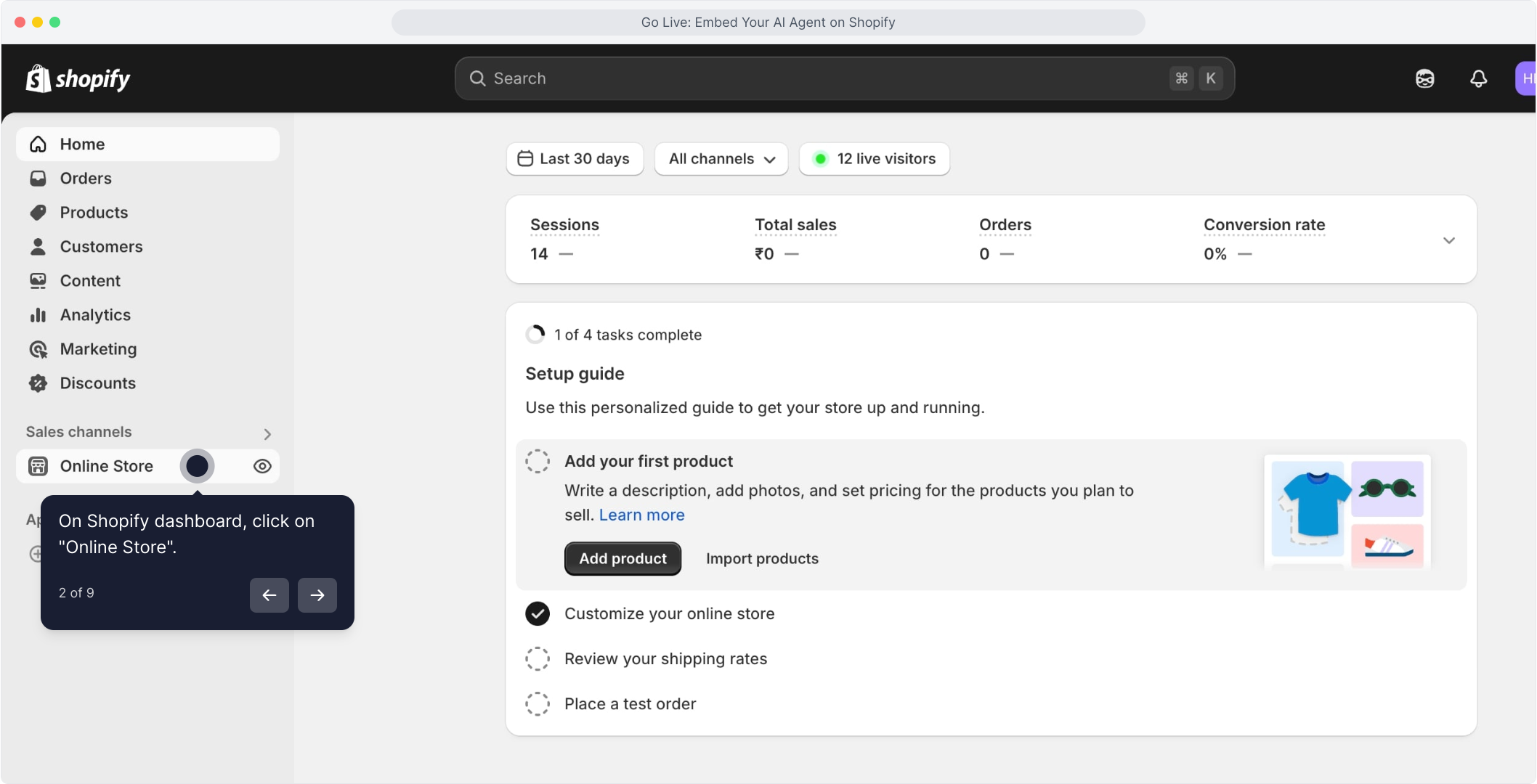The width and height of the screenshot is (1537, 784).
Task: Open the notifications bell
Action: [x=1478, y=78]
